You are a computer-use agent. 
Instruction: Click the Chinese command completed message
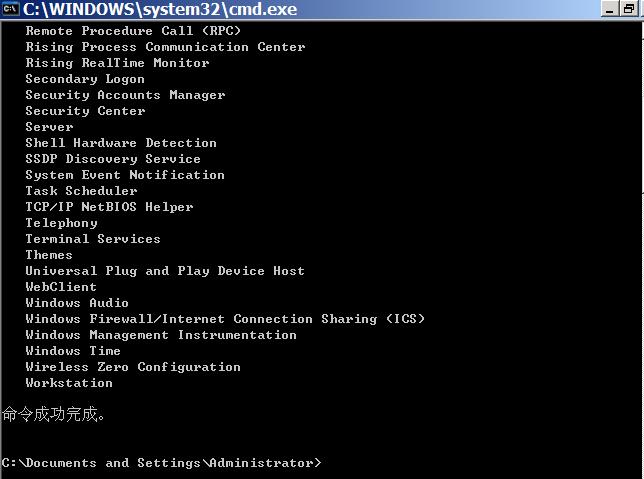tap(53, 414)
